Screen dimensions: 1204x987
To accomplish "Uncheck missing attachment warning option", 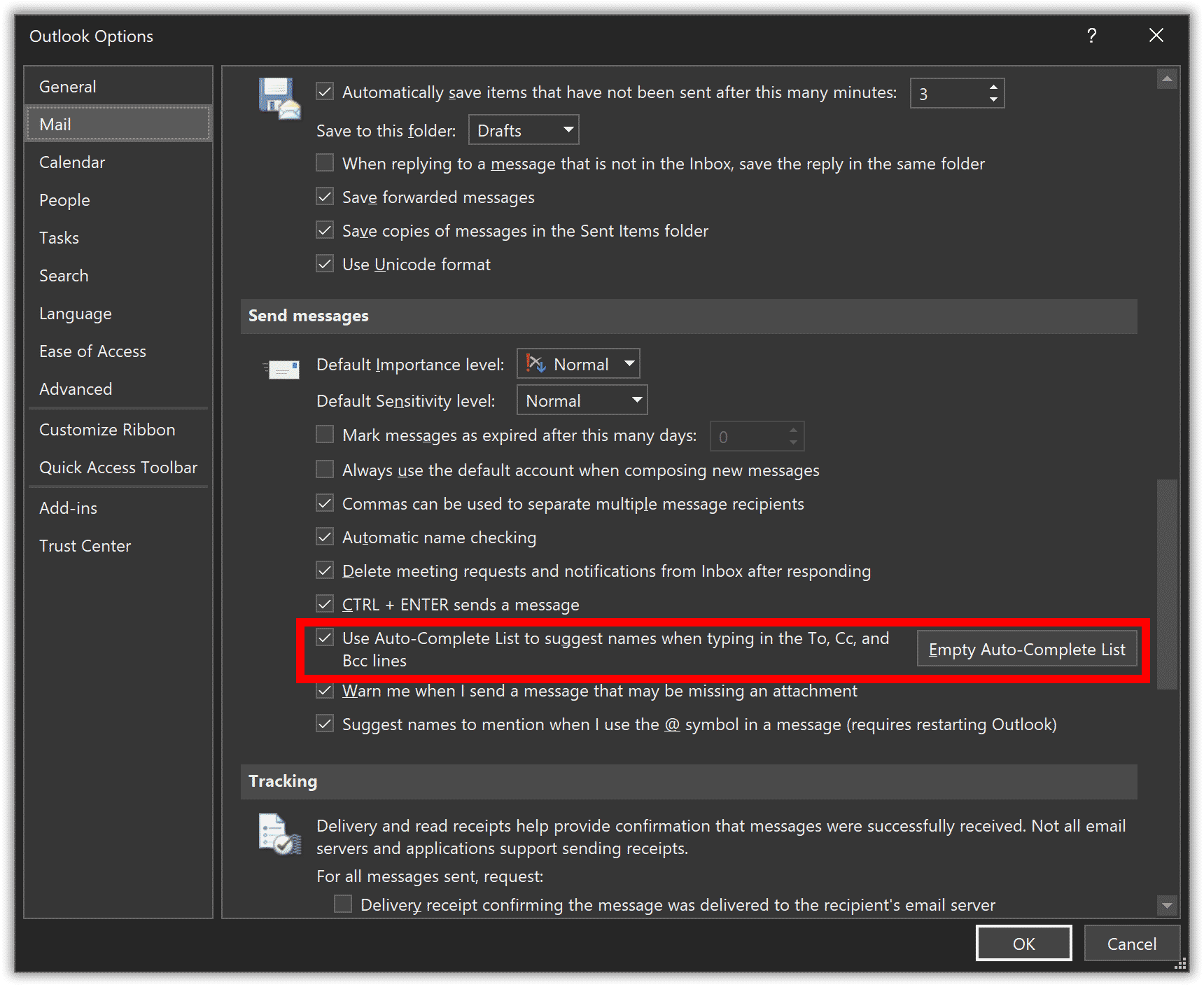I will pyautogui.click(x=325, y=691).
